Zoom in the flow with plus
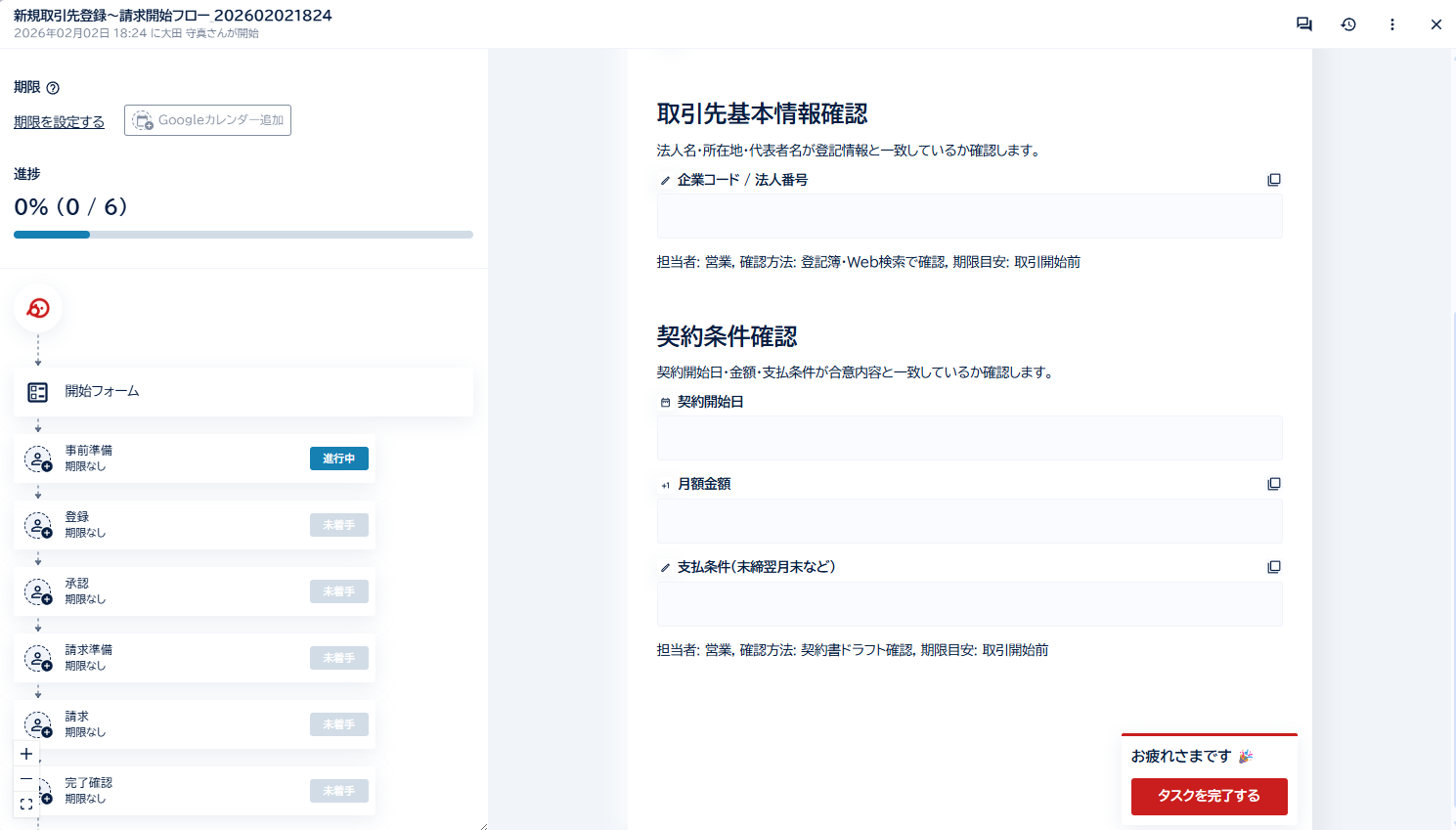 (x=26, y=754)
